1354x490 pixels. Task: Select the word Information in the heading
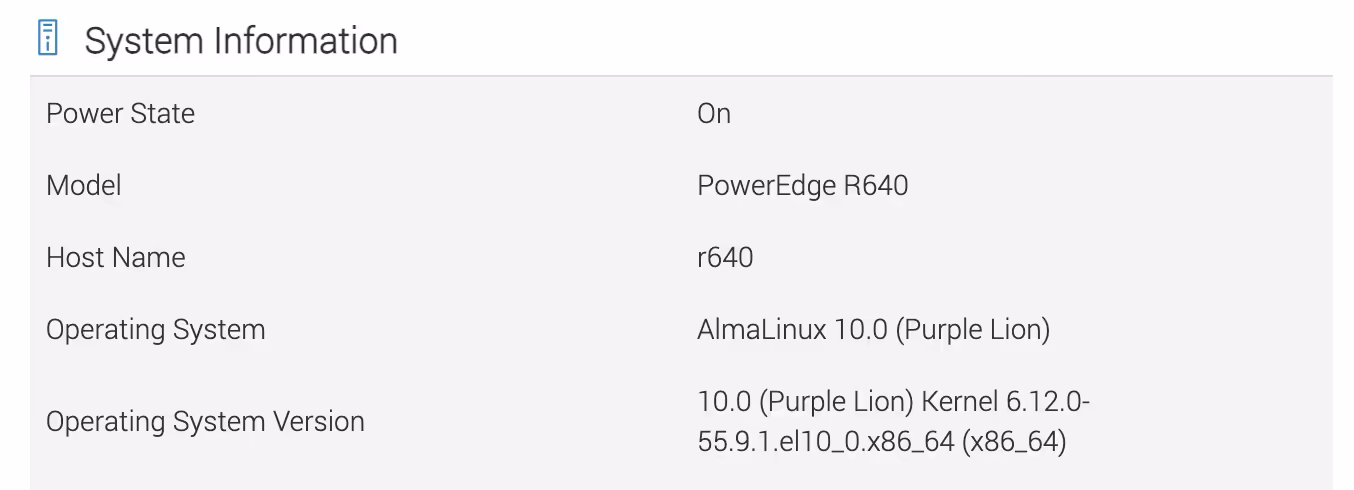point(302,40)
